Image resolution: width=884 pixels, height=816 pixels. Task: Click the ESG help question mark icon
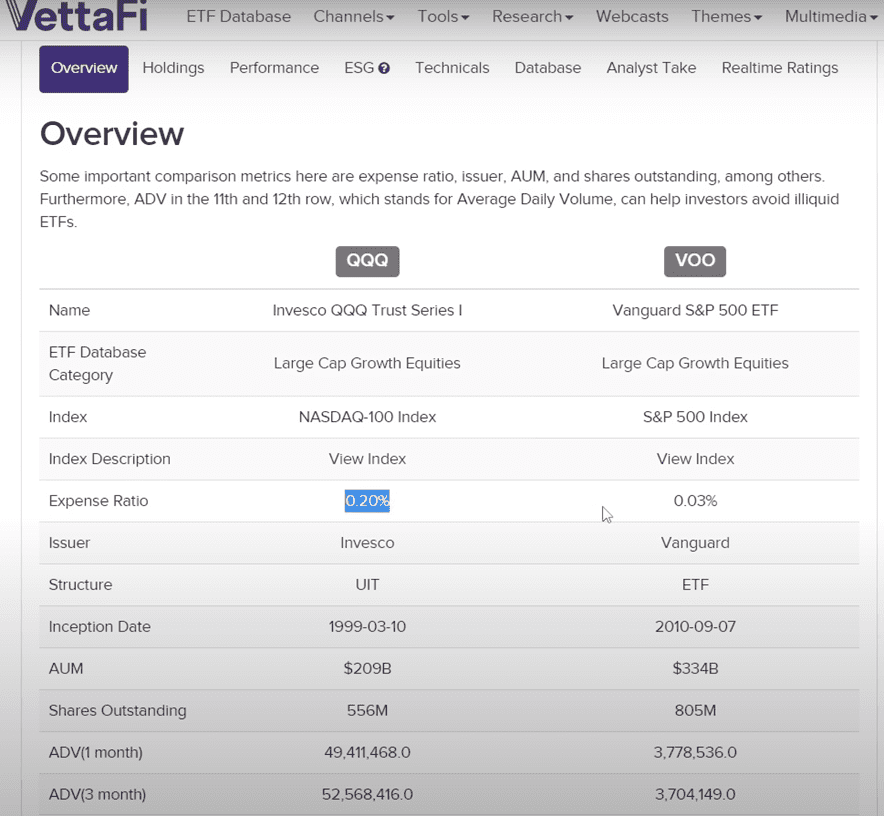click(384, 69)
